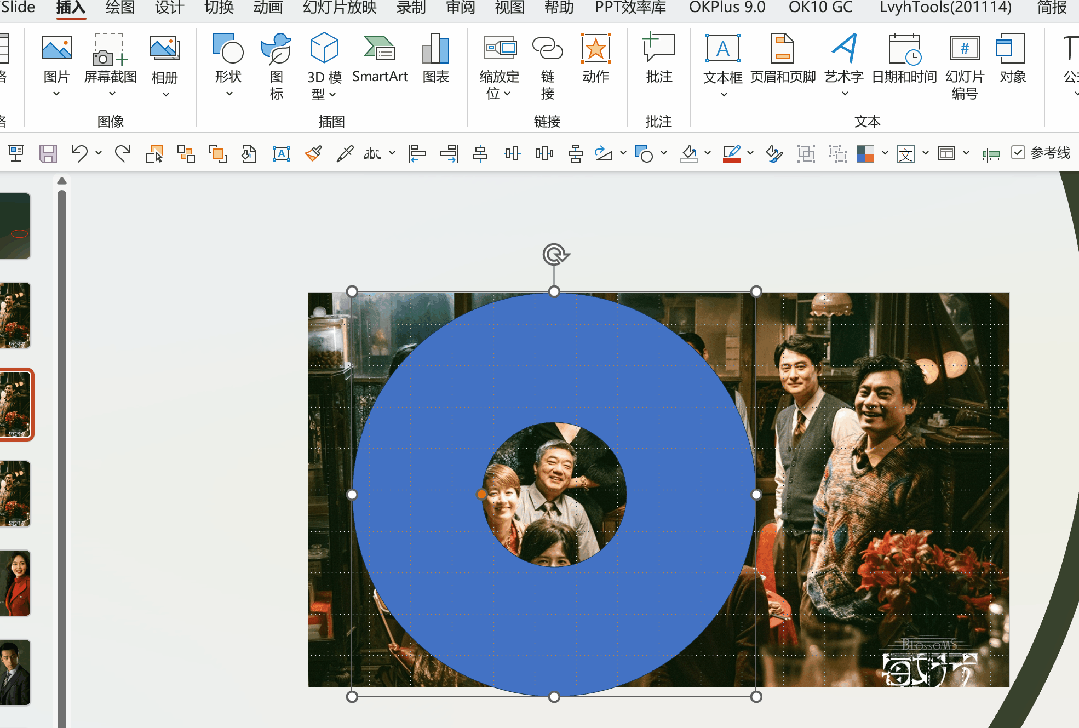Redo the last action

pos(122,153)
